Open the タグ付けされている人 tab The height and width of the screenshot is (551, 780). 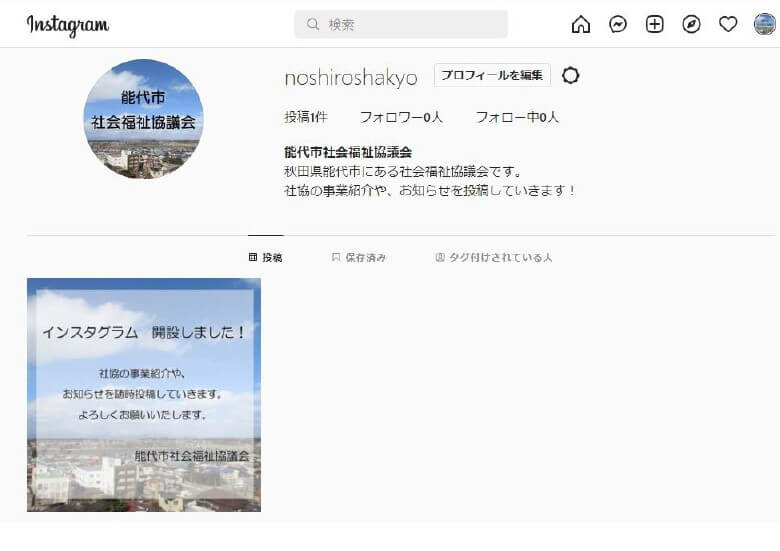(493, 257)
